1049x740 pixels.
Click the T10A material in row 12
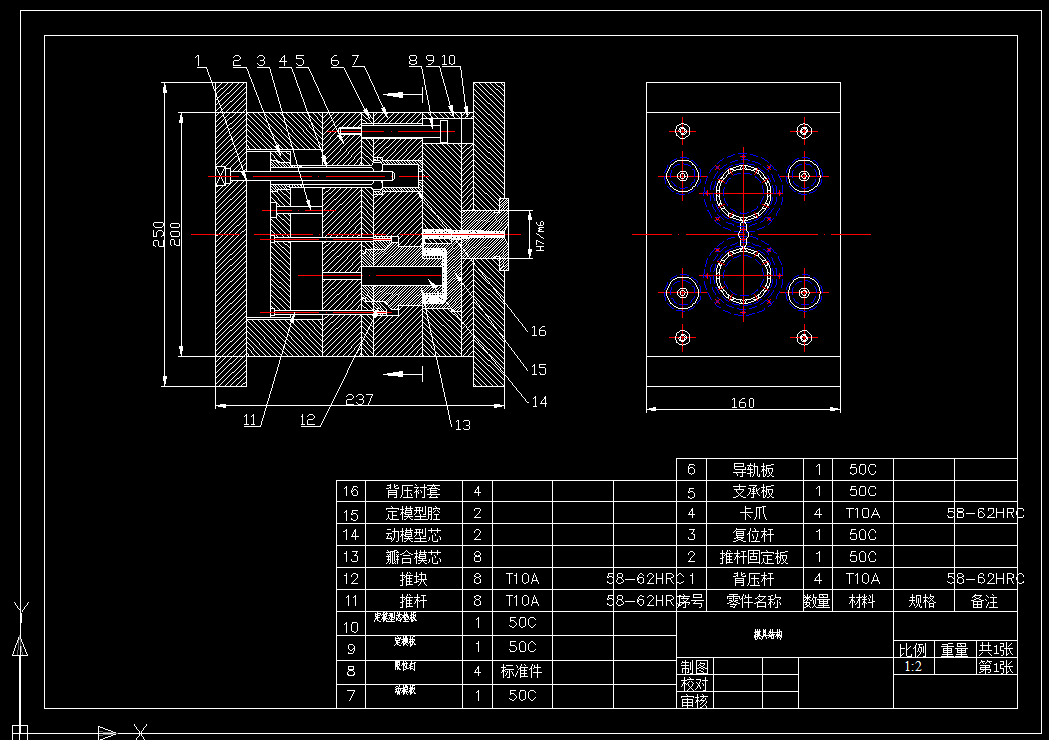[522, 579]
